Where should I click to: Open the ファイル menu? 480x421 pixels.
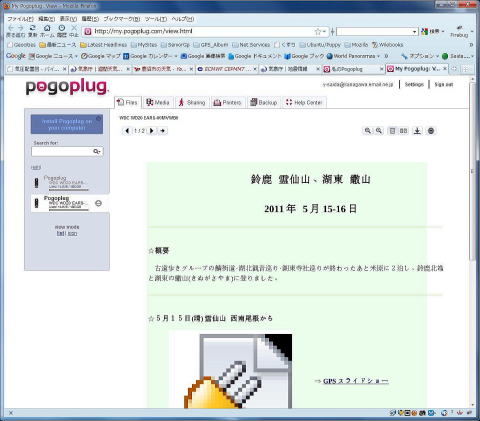point(20,19)
